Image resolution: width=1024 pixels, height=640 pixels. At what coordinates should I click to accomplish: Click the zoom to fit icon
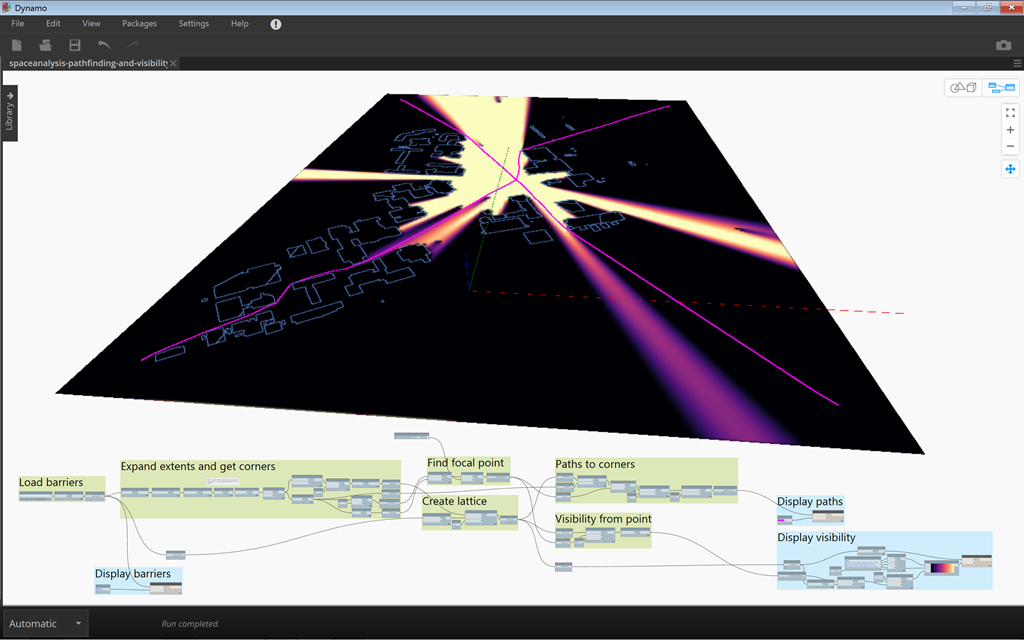(x=1010, y=113)
